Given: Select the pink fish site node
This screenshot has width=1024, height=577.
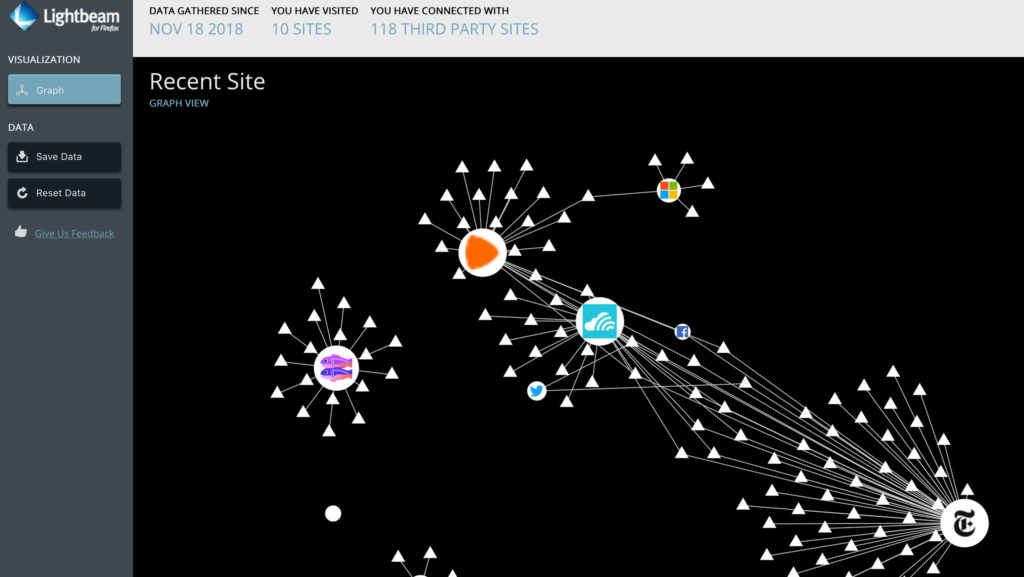Looking at the screenshot, I should click(x=336, y=368).
